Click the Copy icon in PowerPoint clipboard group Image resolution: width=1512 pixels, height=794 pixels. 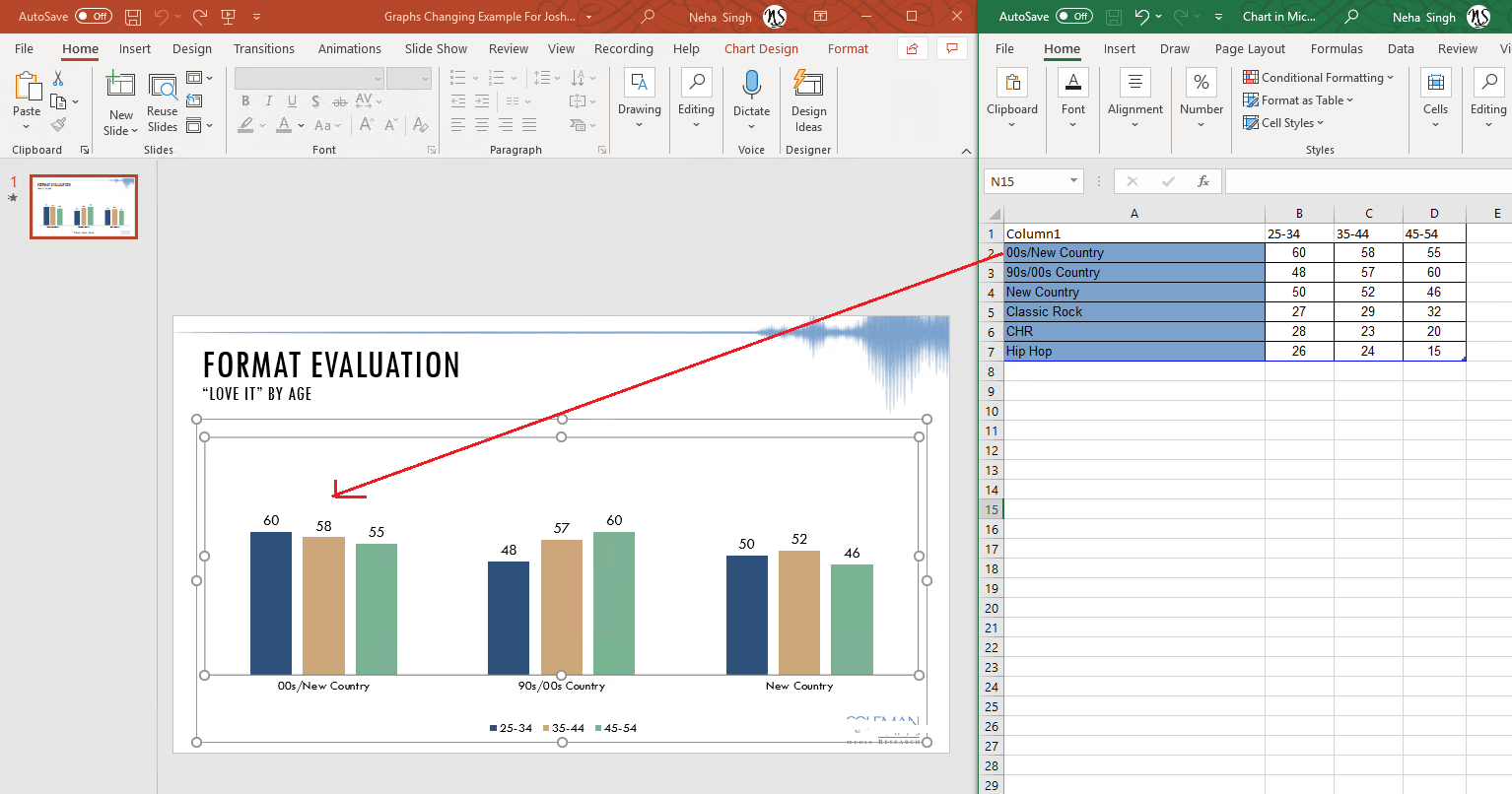(x=58, y=101)
